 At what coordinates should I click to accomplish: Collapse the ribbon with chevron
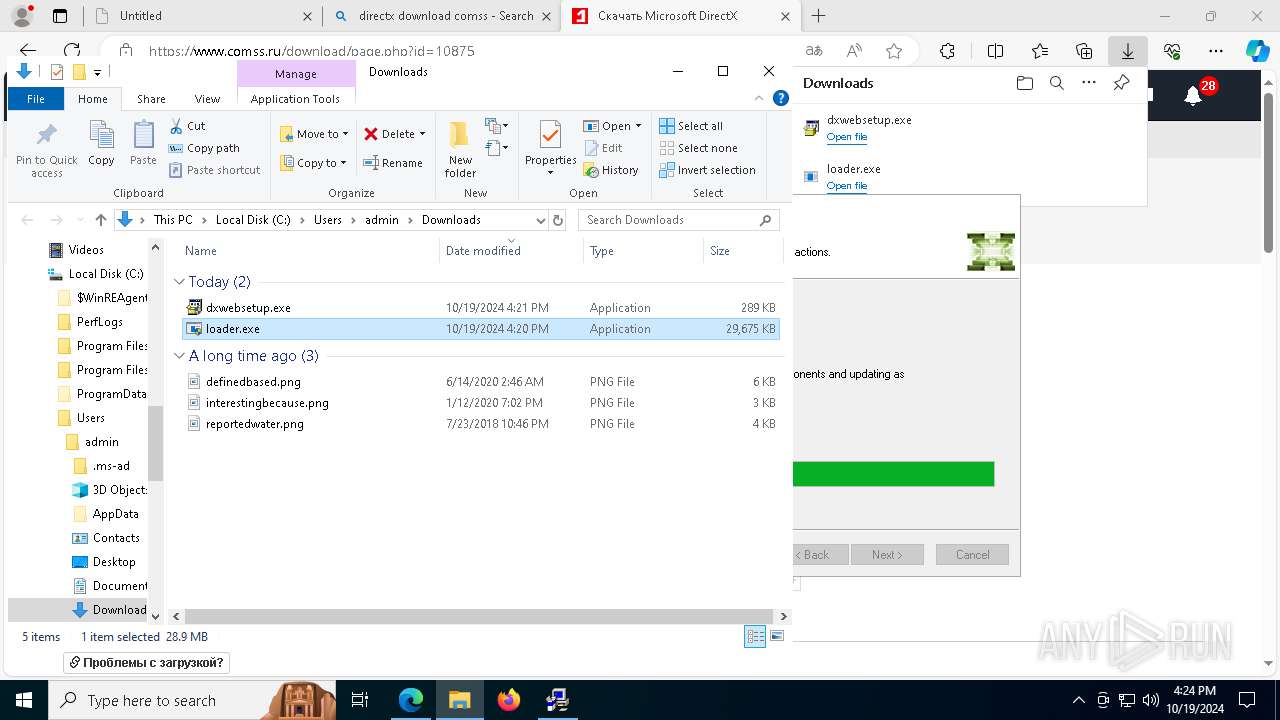760,98
